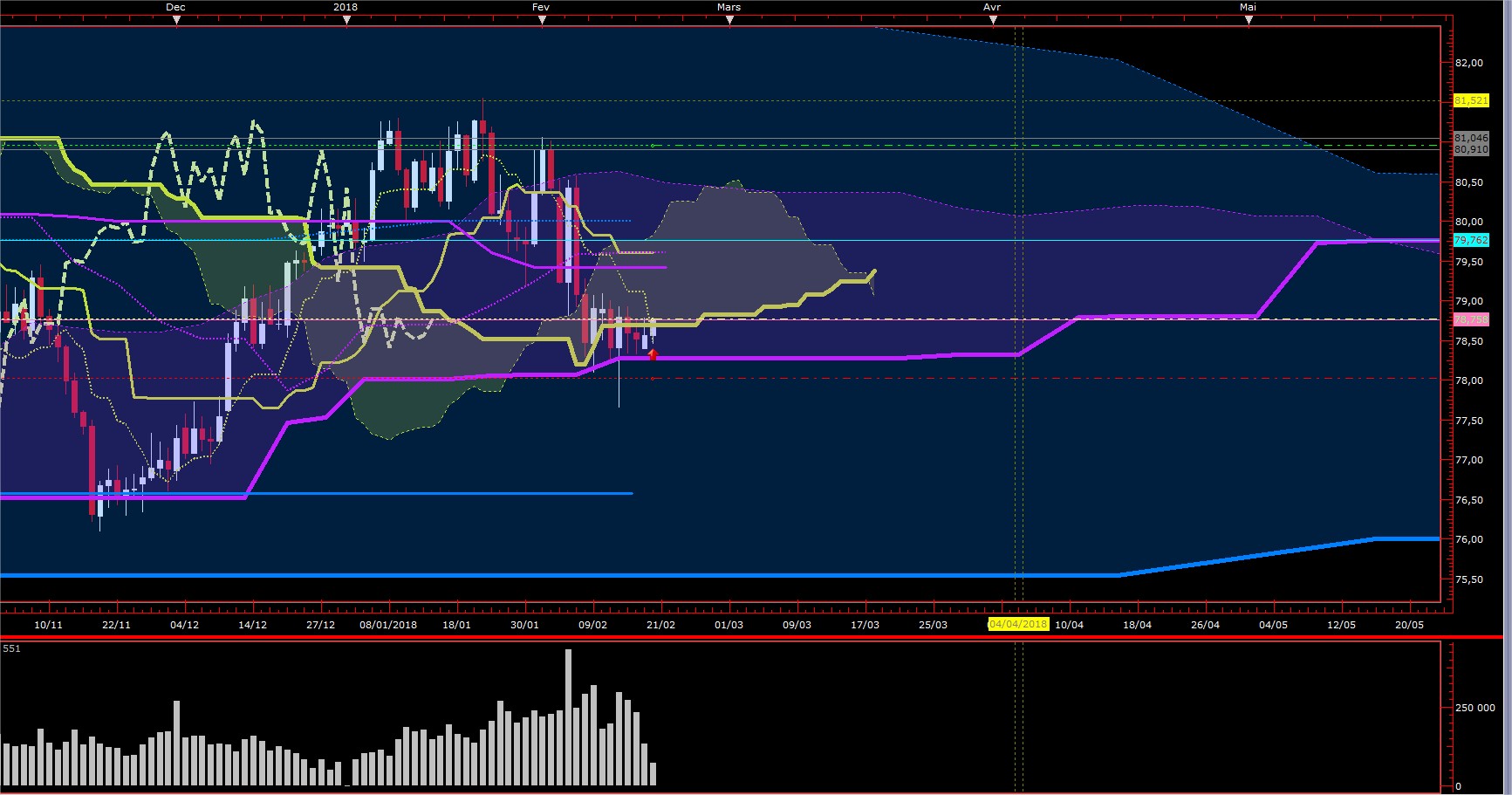Click the red arrow signal marker on the chart

[653, 354]
